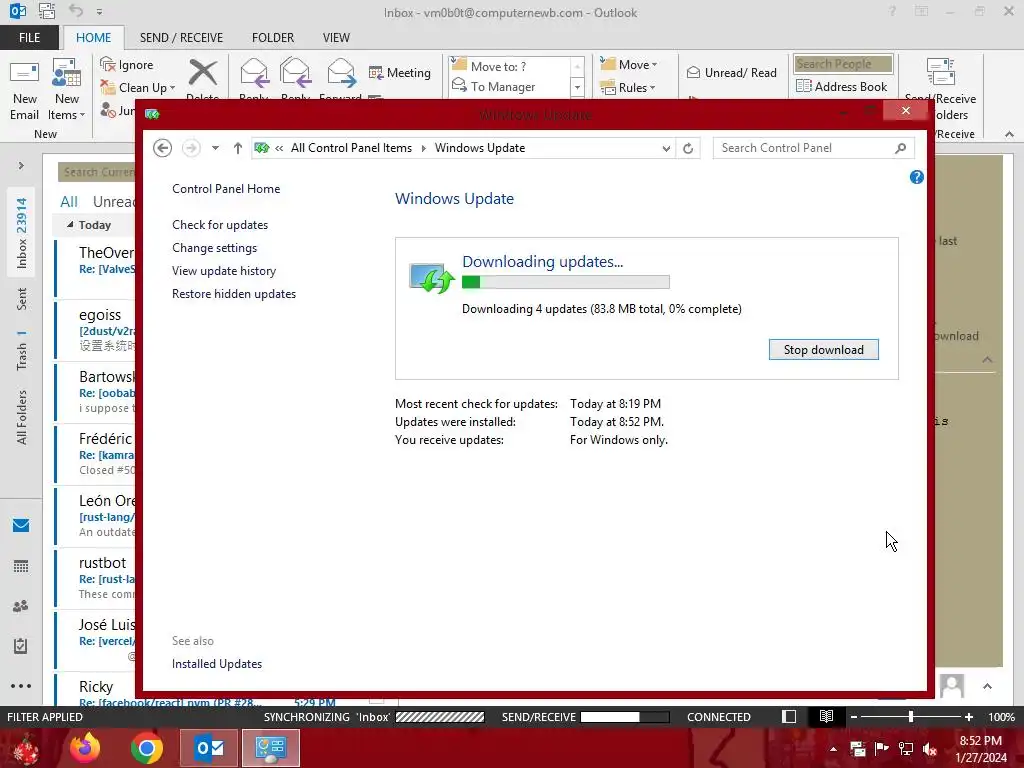Click Send/Receive All Folders icon
1024x768 pixels.
[x=940, y=72]
